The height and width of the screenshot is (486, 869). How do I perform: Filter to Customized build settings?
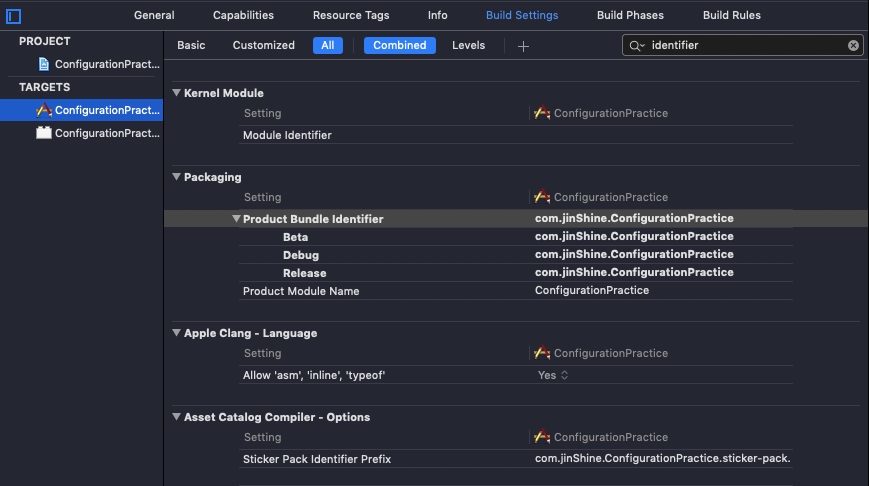[264, 45]
